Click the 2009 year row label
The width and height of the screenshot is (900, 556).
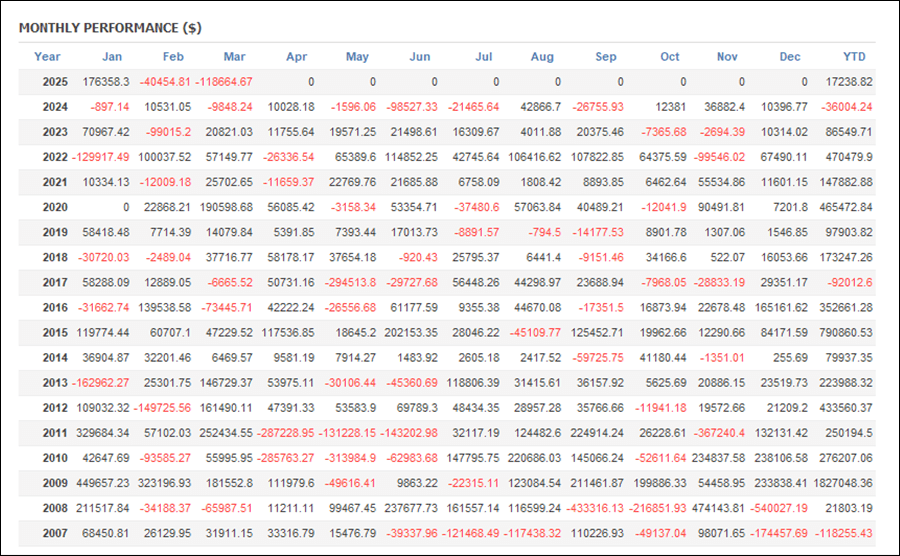(55, 483)
